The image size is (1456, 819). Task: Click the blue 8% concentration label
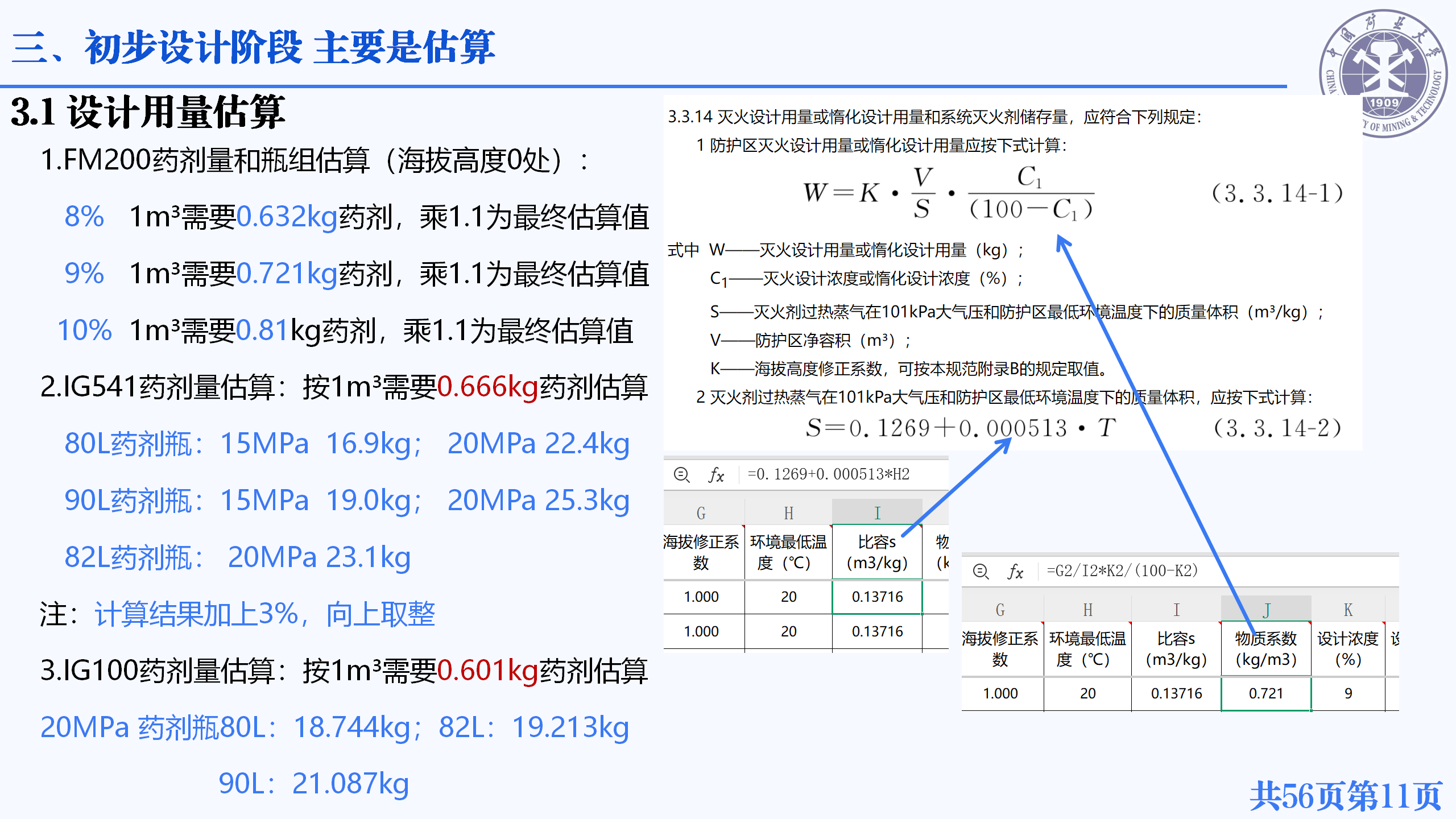click(84, 217)
